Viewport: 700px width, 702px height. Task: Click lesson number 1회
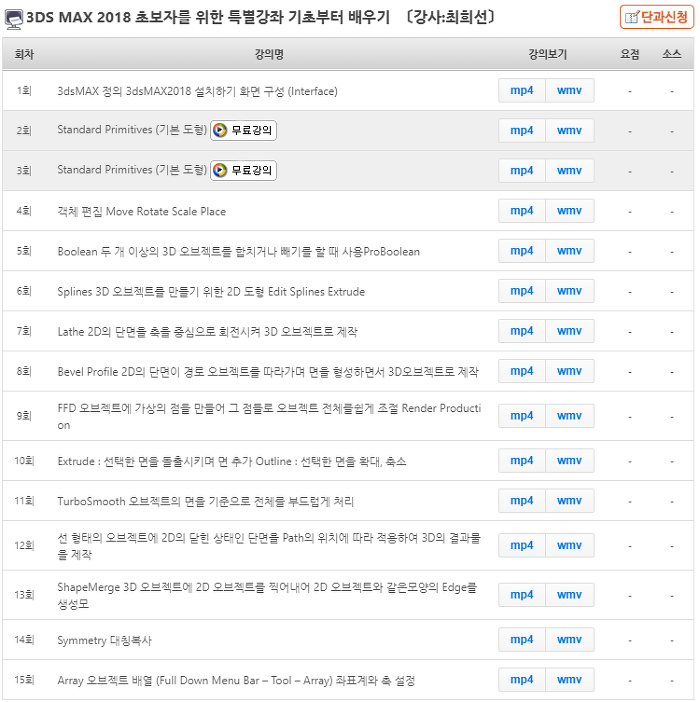tap(24, 91)
